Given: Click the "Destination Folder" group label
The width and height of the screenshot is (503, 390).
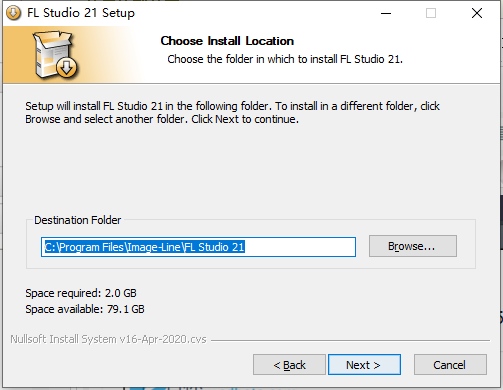Looking at the screenshot, I should point(77,220).
